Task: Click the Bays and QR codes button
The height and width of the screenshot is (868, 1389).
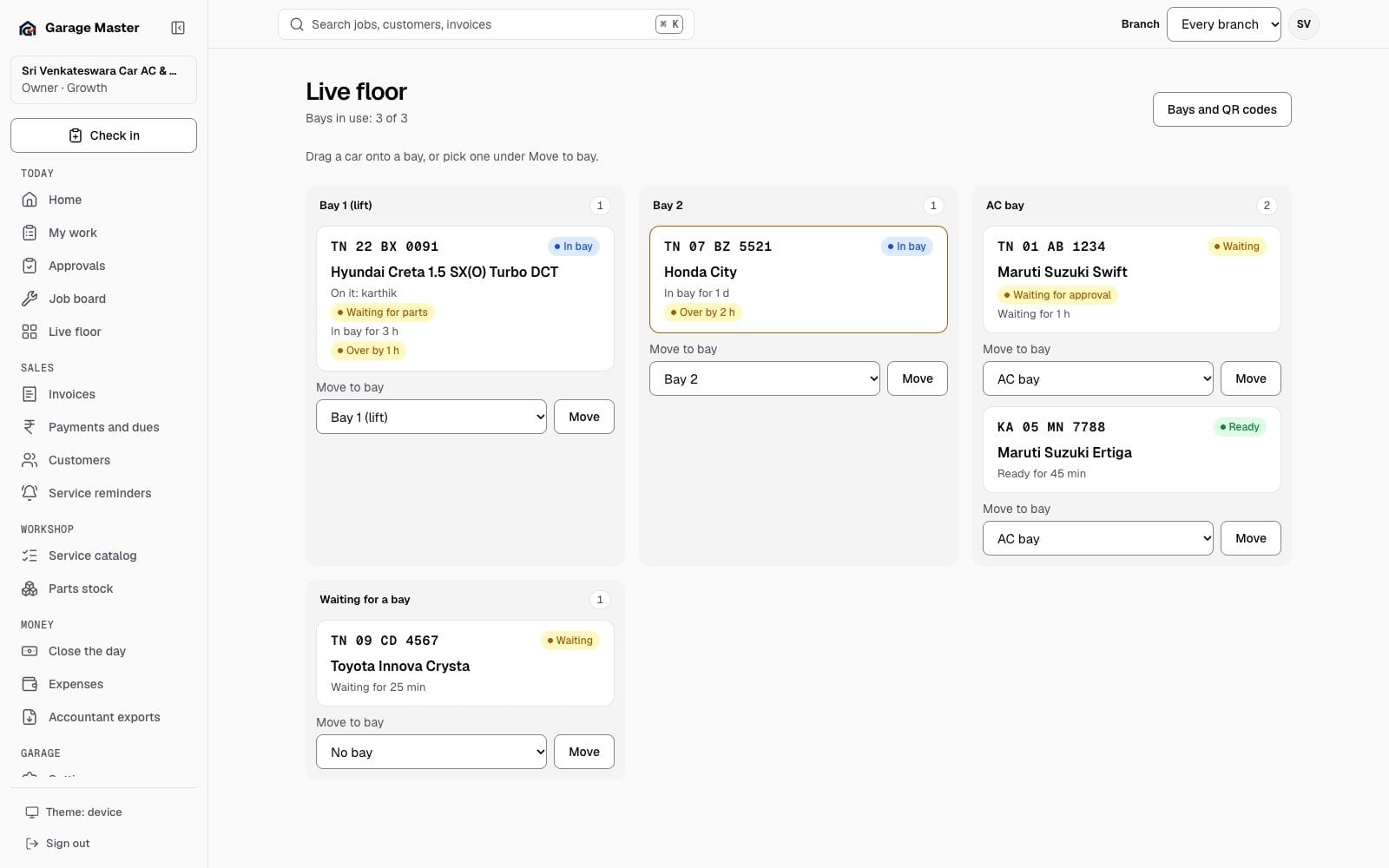Action: 1221,109
